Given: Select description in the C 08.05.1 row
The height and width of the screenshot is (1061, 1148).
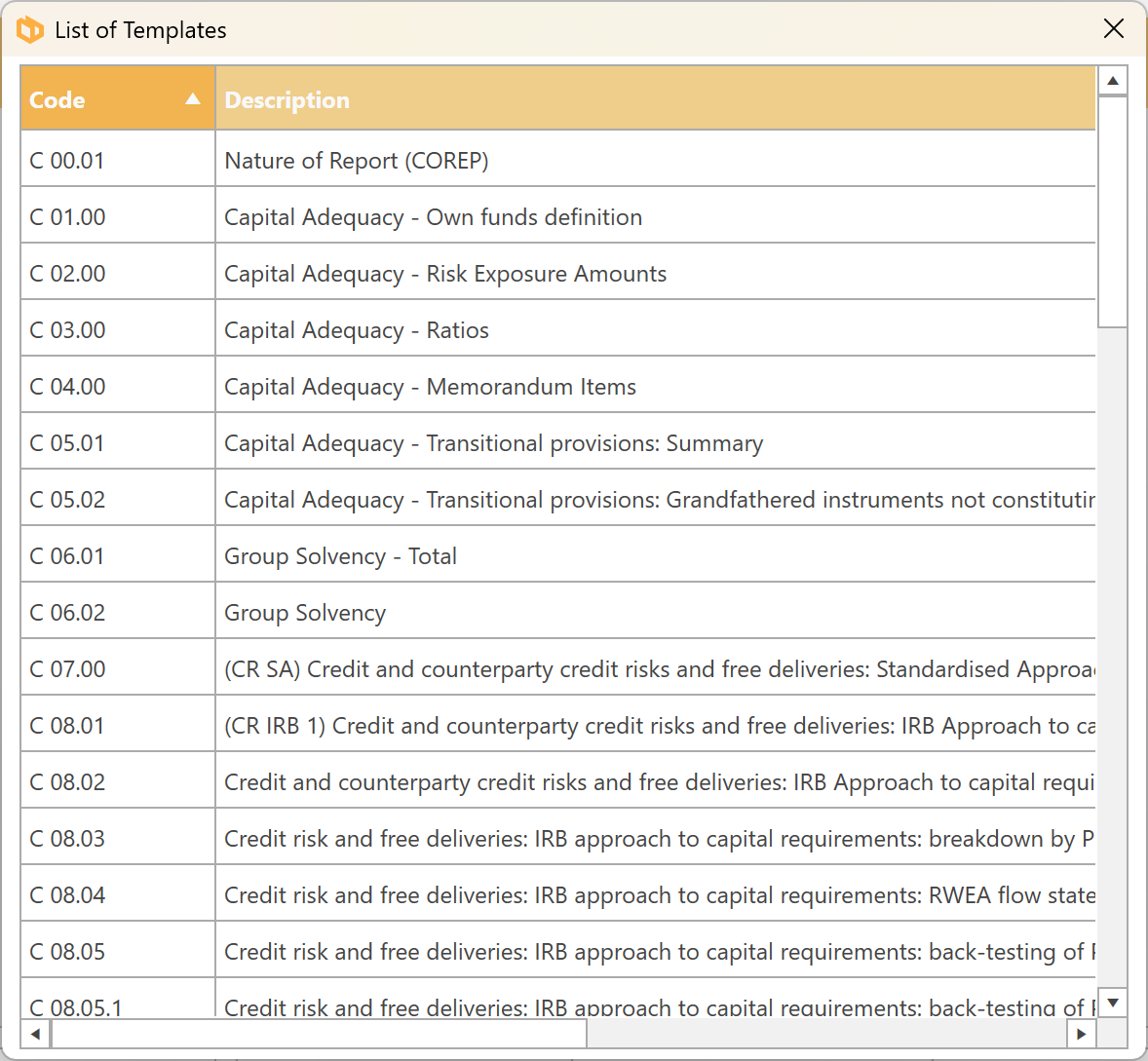Looking at the screenshot, I should 656,999.
